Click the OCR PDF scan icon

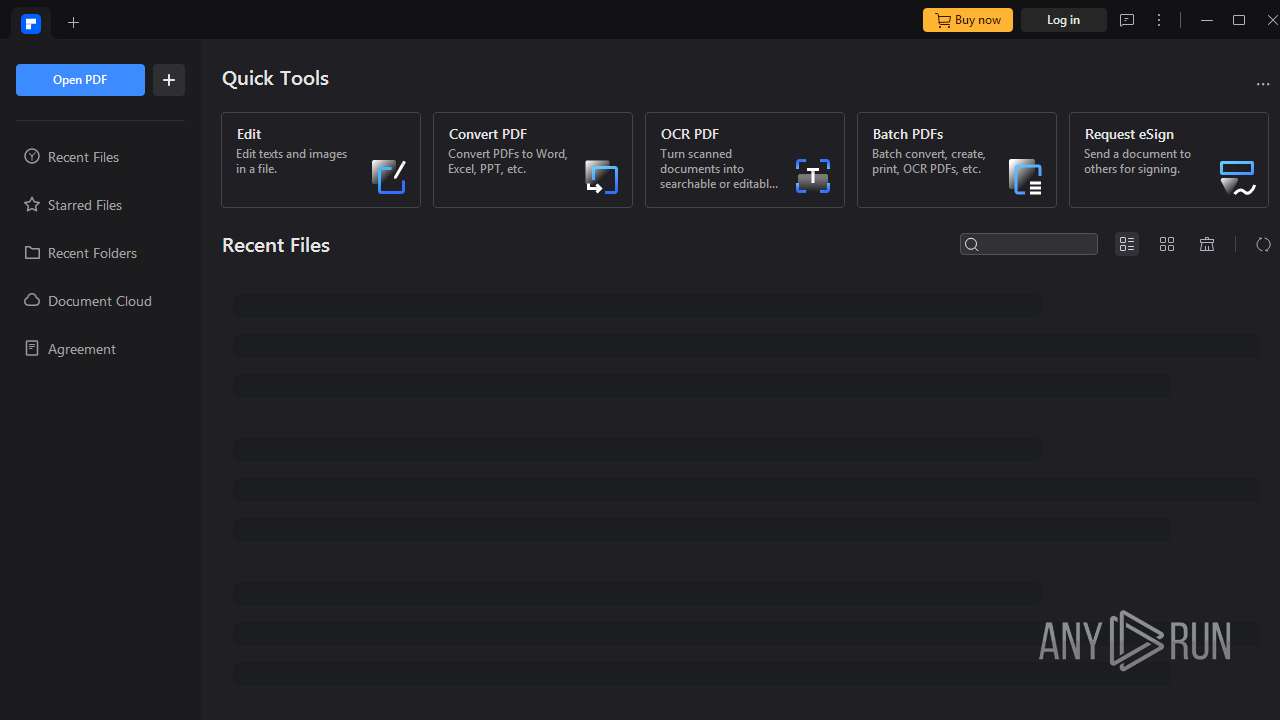point(813,176)
